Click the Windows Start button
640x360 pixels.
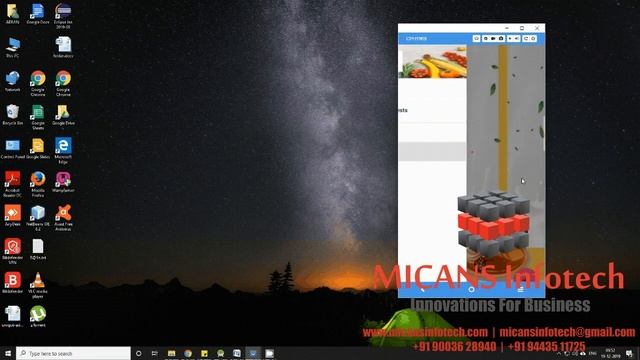tap(8, 353)
